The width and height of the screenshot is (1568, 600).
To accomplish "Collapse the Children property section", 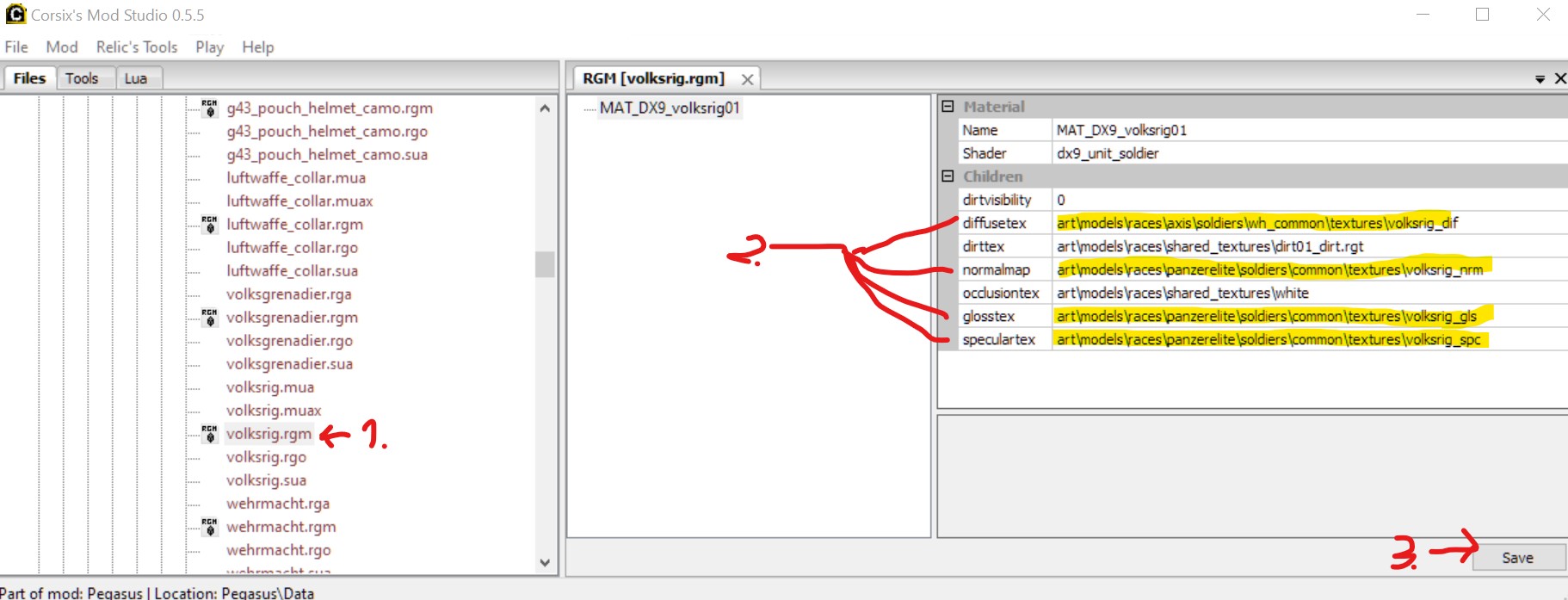I will click(x=948, y=176).
